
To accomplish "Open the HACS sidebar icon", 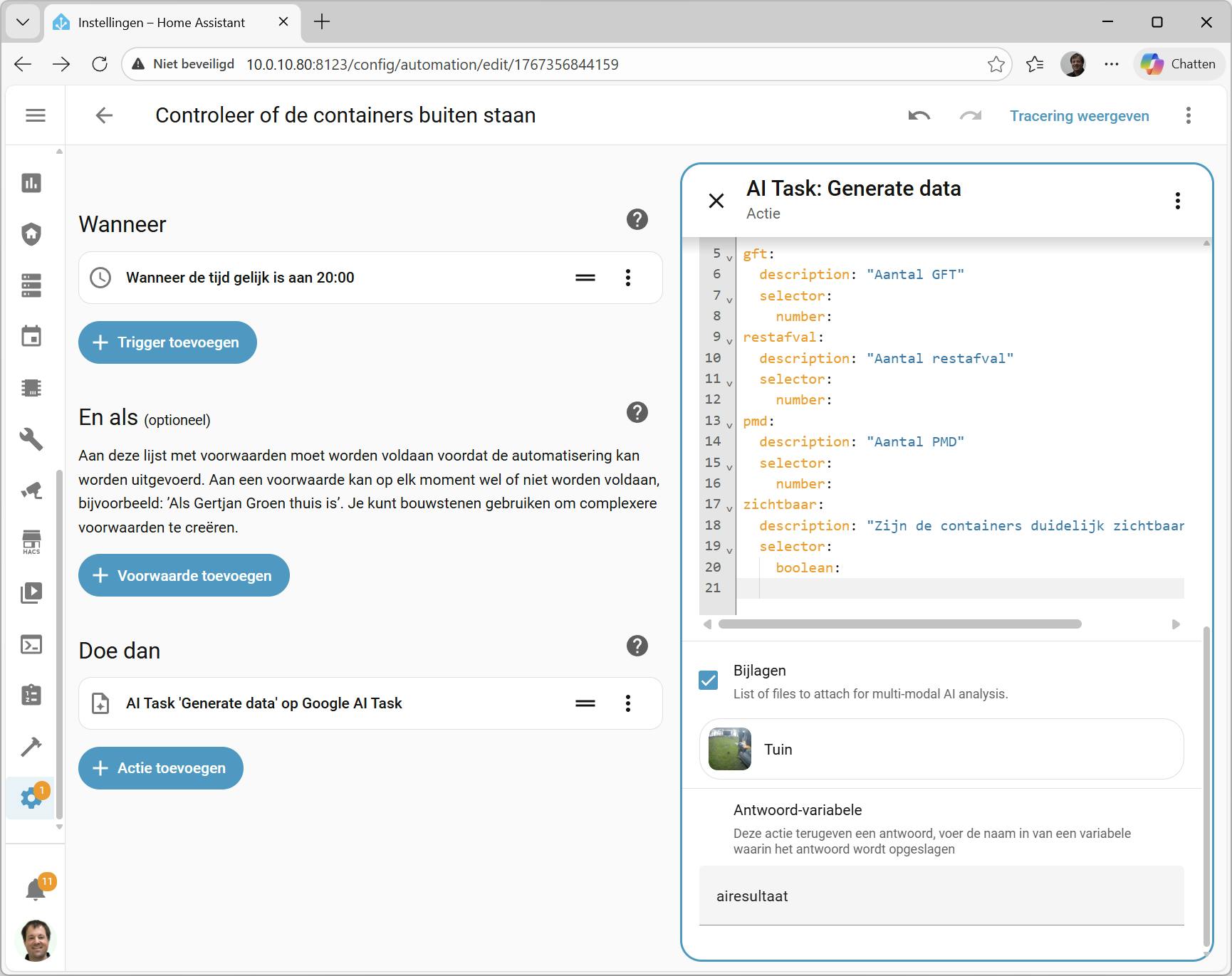I will click(31, 541).
